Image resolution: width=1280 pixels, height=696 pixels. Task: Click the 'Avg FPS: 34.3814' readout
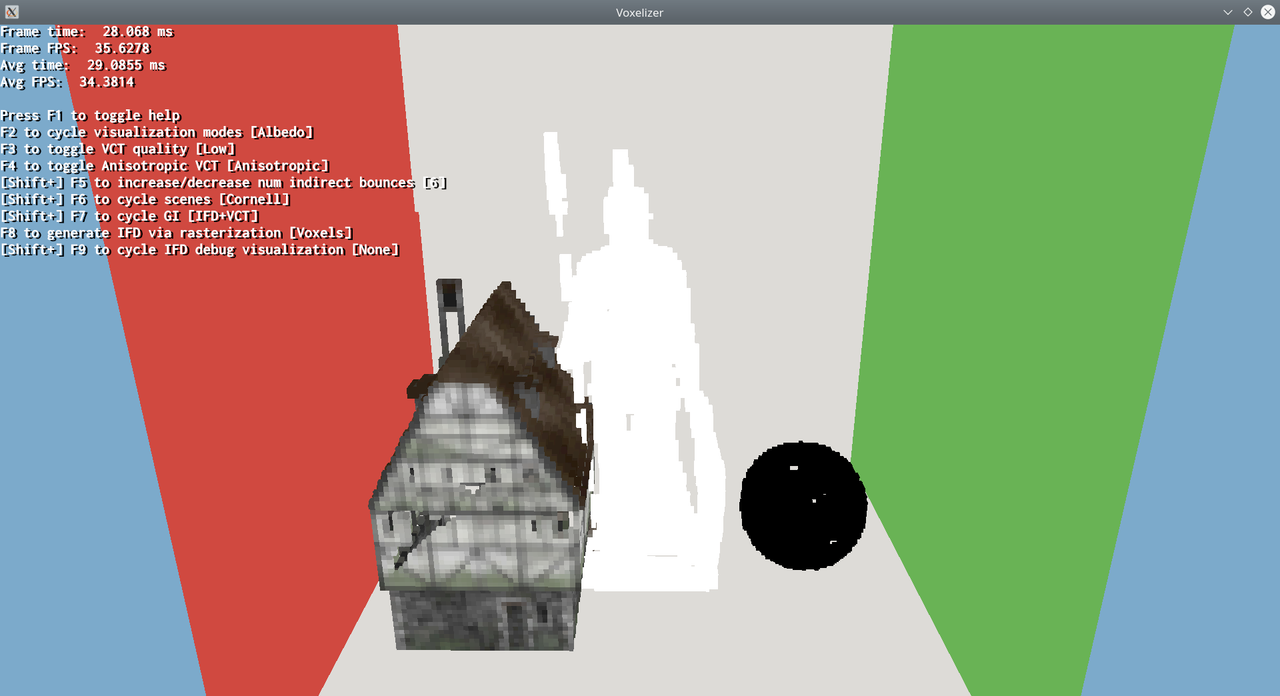coord(67,82)
